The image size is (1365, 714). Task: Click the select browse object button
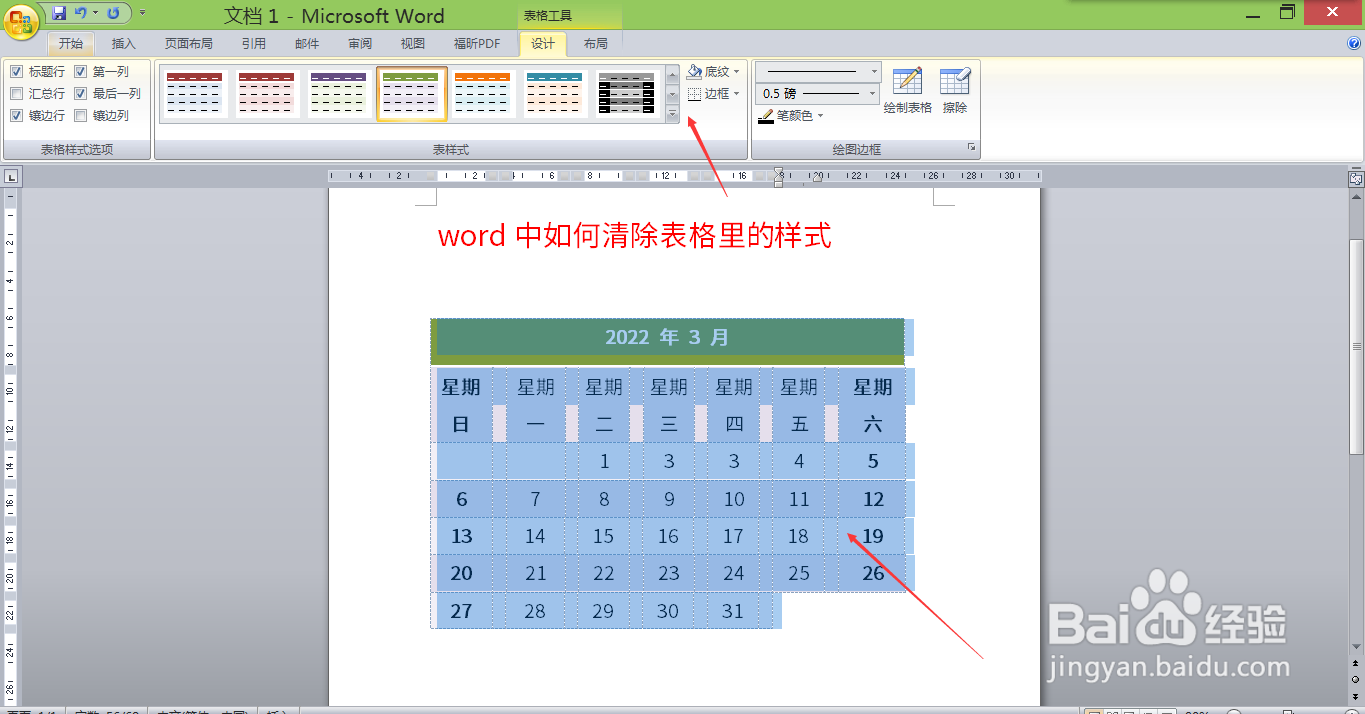pos(1356,678)
